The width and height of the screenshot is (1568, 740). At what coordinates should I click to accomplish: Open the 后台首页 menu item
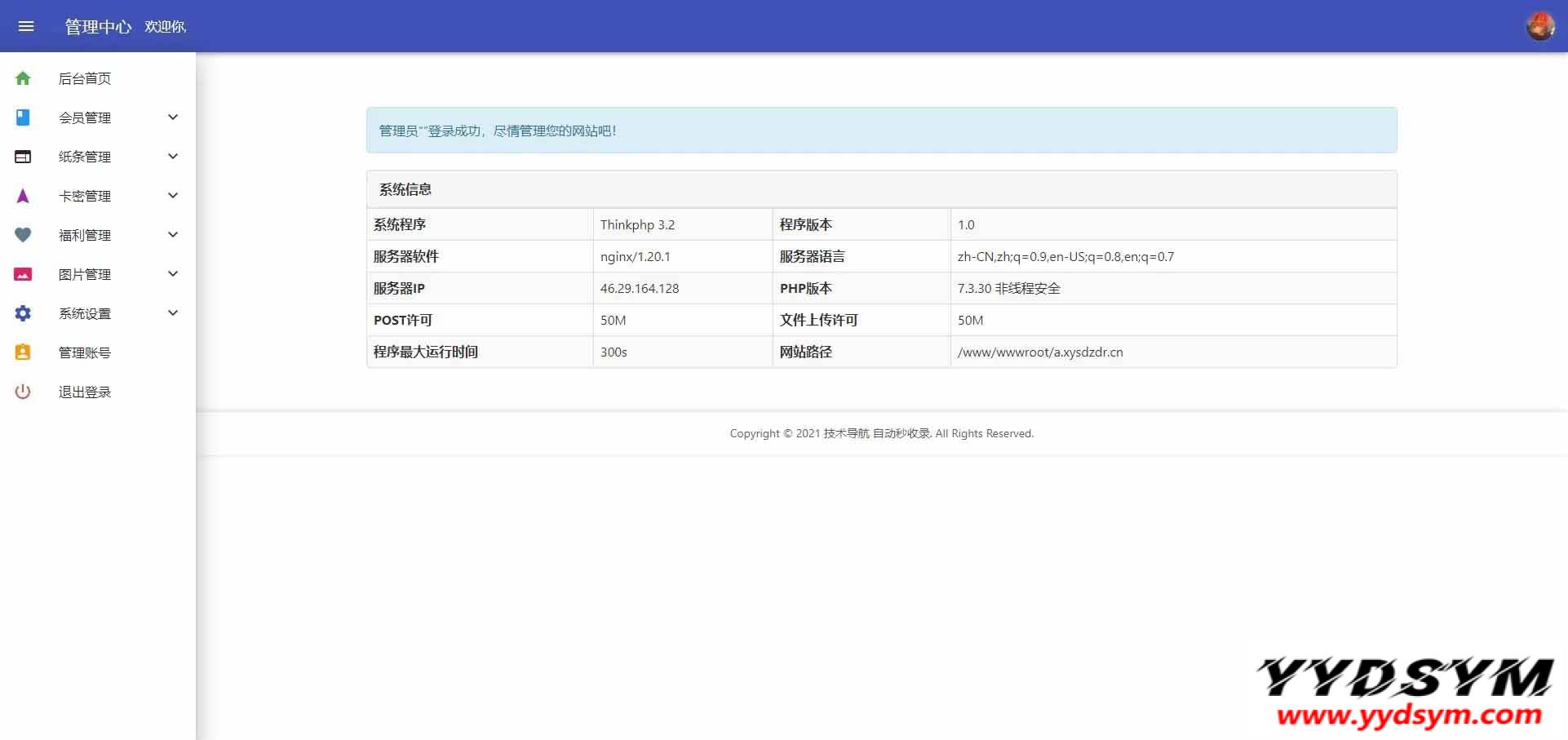coord(85,78)
